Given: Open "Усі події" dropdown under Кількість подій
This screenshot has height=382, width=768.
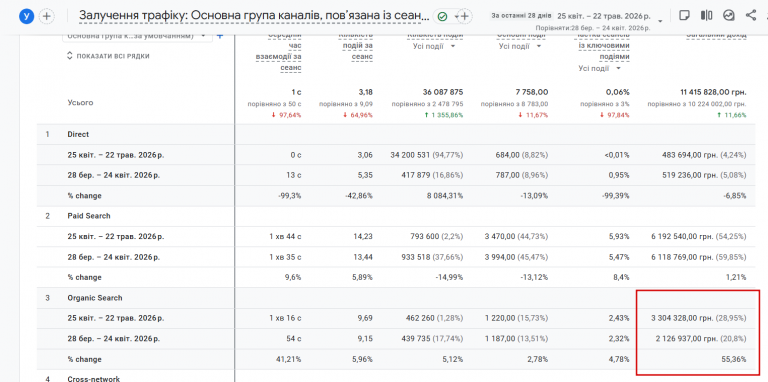Looking at the screenshot, I should 434,47.
